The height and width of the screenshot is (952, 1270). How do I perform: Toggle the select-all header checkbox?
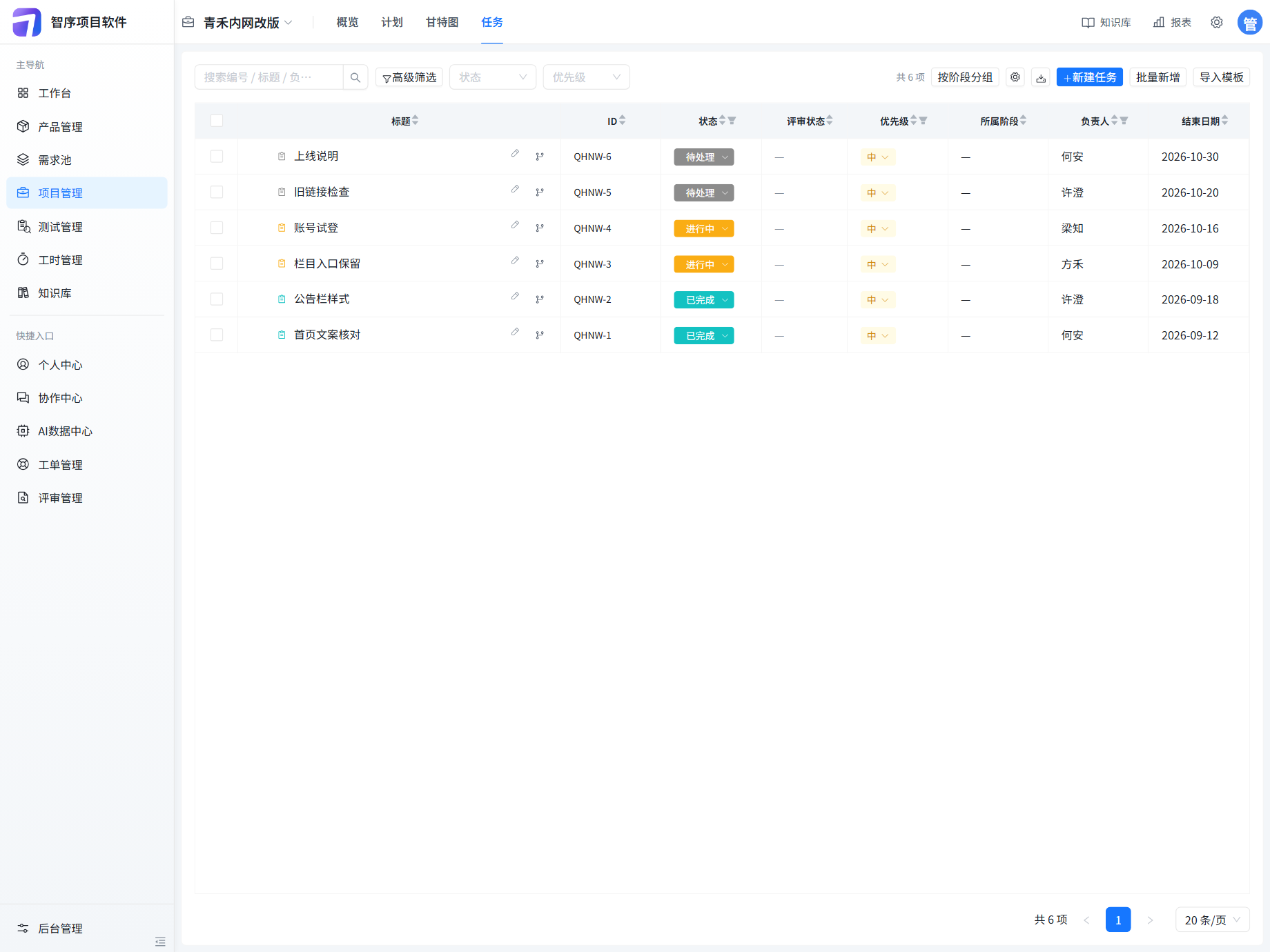point(217,121)
